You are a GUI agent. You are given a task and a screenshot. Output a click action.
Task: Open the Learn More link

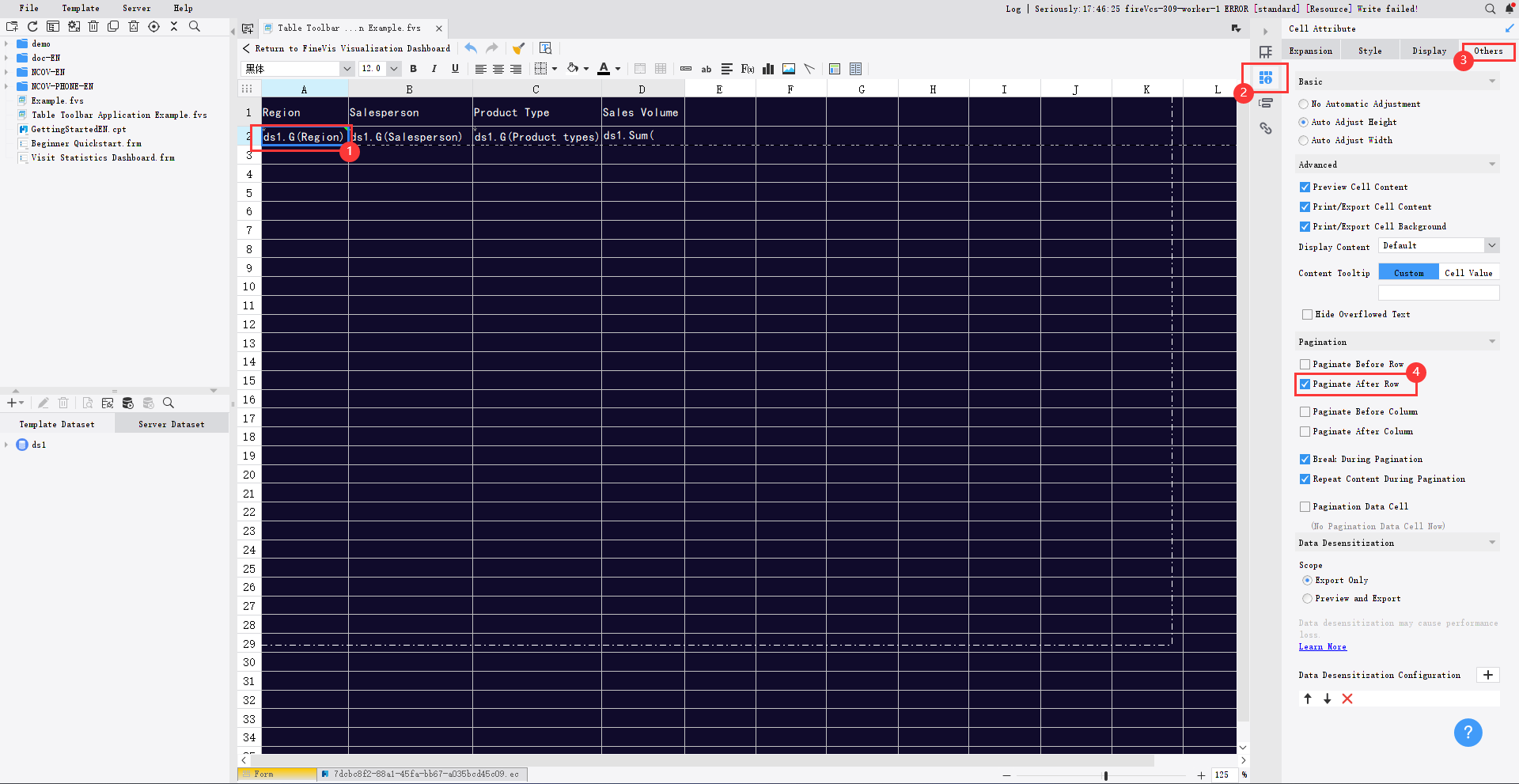click(1321, 646)
